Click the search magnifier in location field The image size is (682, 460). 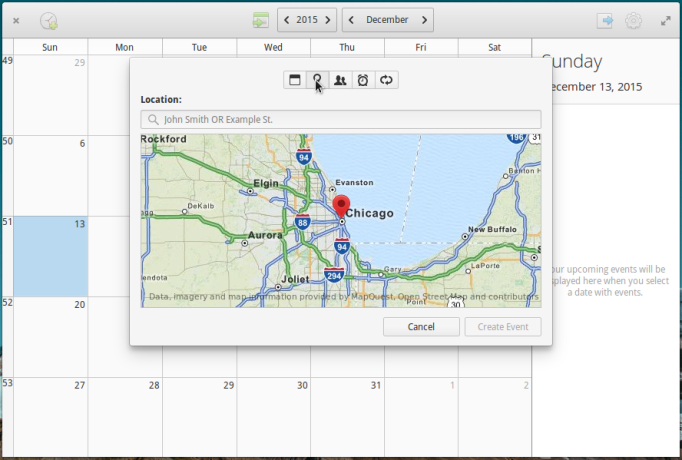tap(153, 120)
